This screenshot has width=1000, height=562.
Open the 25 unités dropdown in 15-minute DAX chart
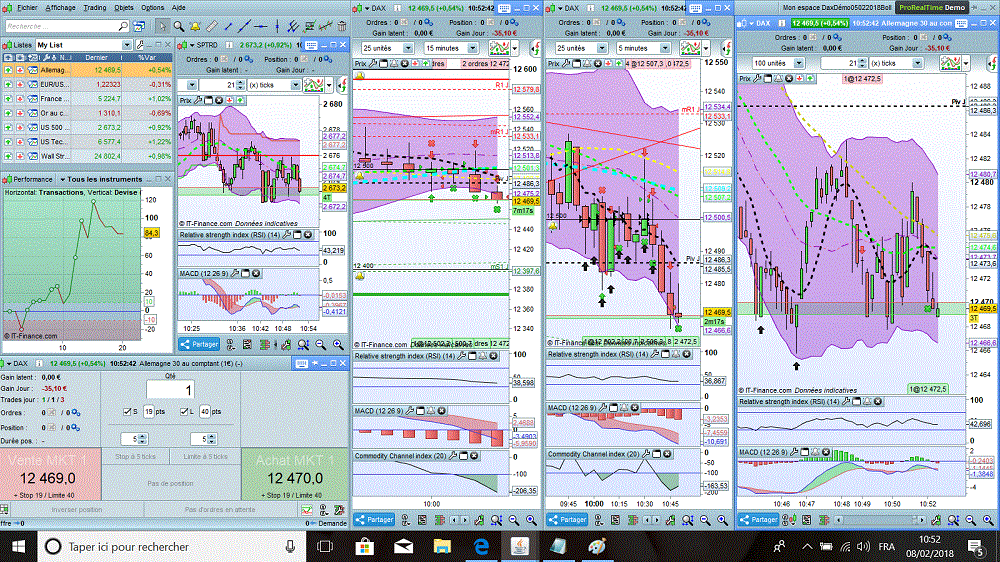tap(387, 48)
